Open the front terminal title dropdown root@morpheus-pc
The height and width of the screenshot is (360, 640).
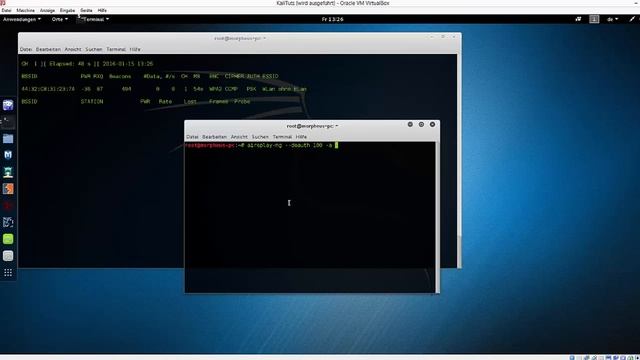tap(312, 126)
